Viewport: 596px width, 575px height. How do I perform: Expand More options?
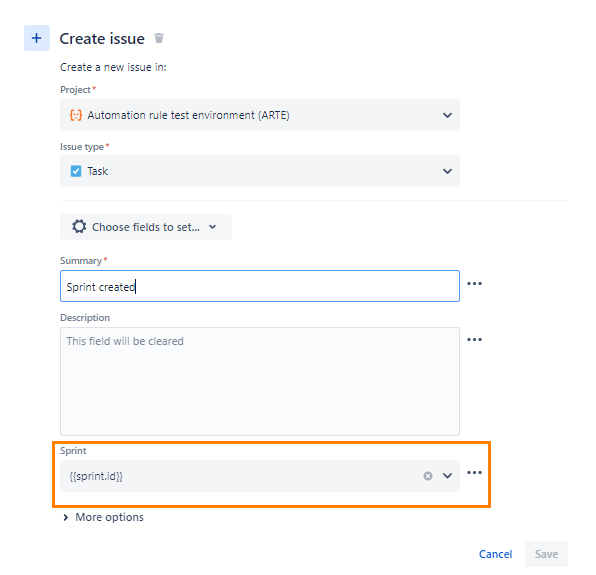[x=103, y=517]
